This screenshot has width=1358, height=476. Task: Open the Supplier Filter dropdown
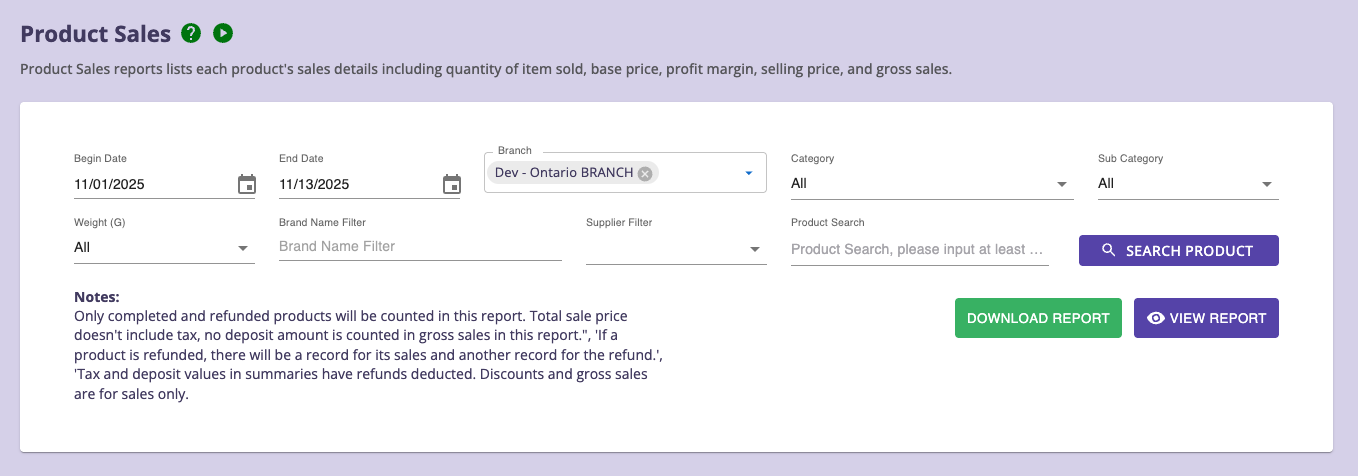[x=675, y=249]
